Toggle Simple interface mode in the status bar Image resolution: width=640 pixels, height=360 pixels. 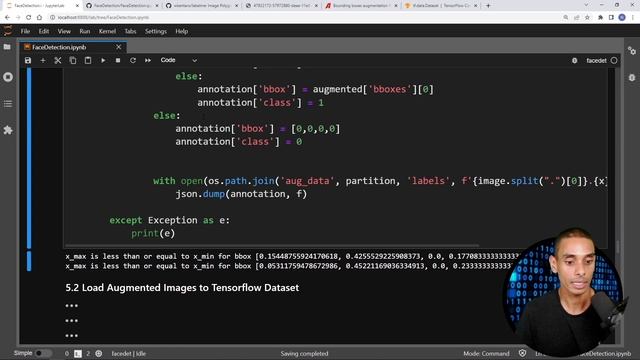43,353
